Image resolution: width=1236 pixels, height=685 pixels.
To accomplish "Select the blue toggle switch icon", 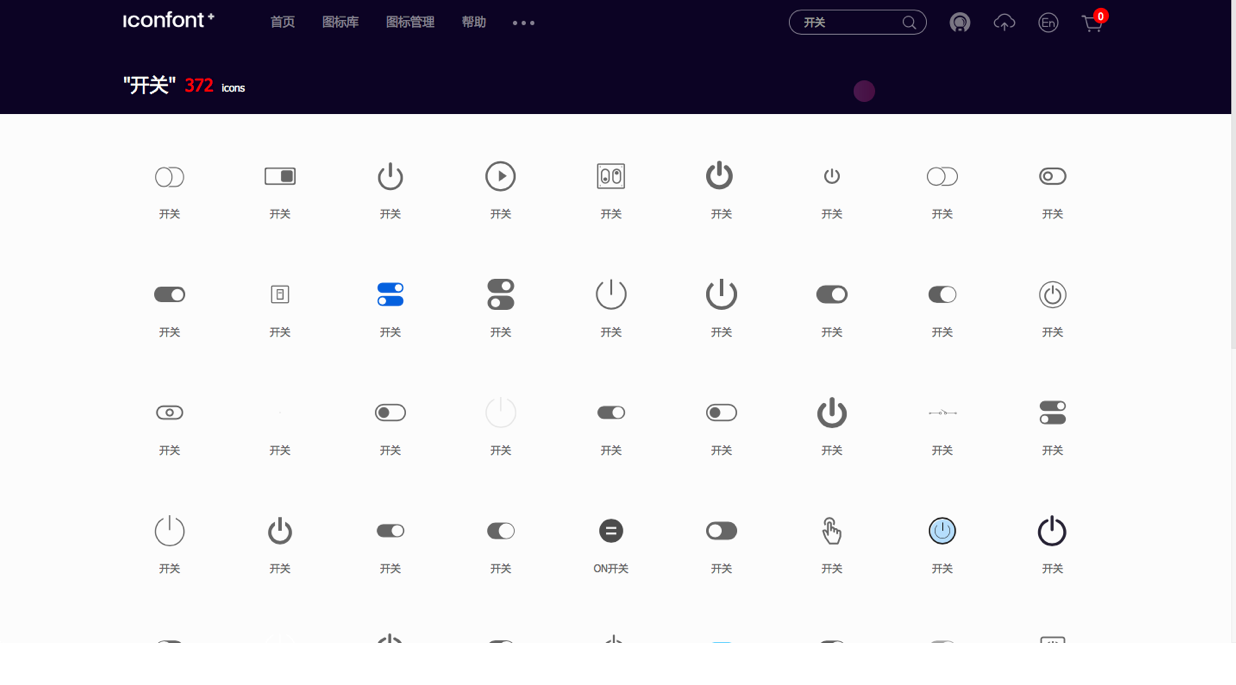I will [390, 294].
